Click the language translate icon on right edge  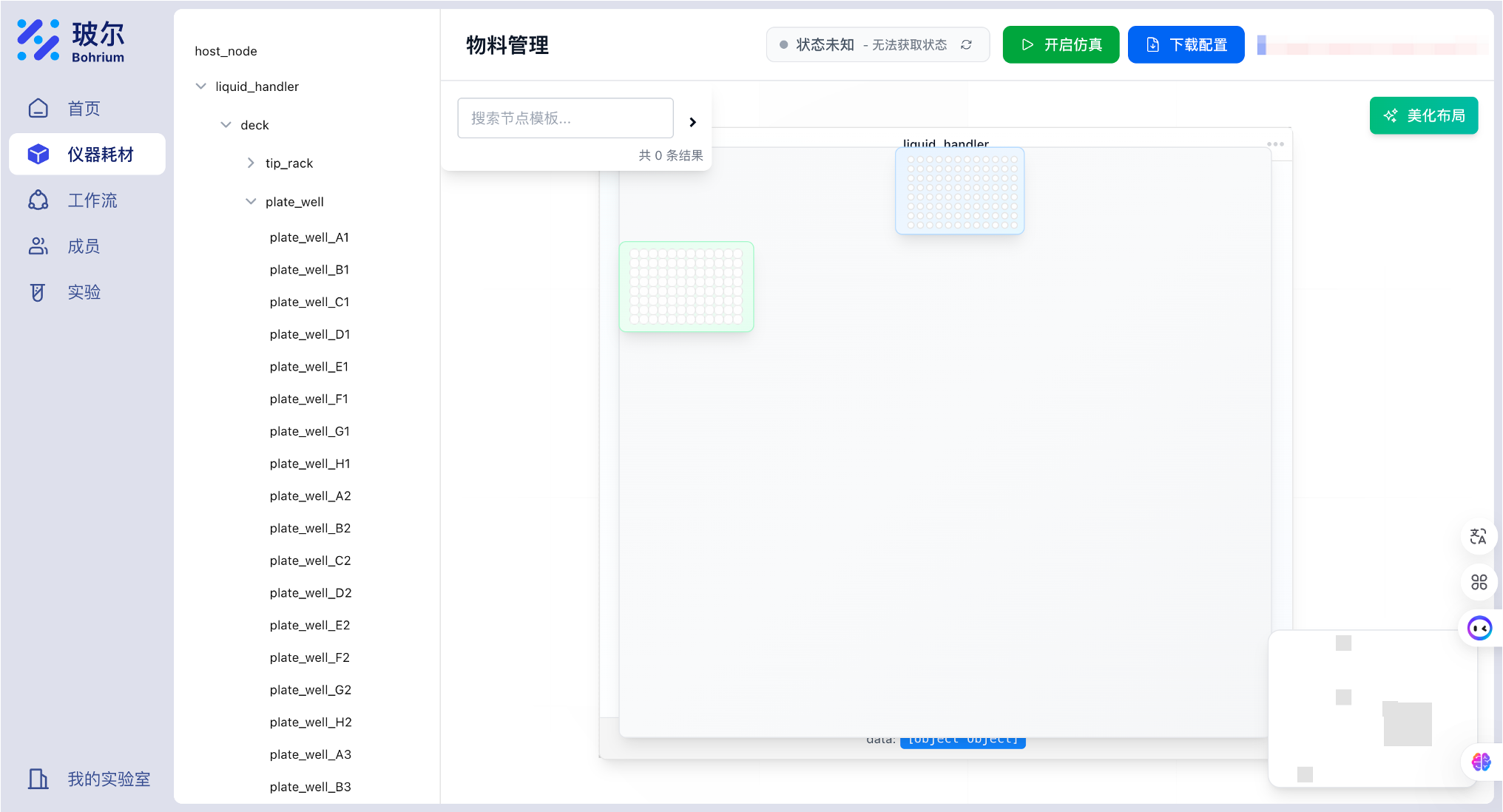coord(1479,537)
